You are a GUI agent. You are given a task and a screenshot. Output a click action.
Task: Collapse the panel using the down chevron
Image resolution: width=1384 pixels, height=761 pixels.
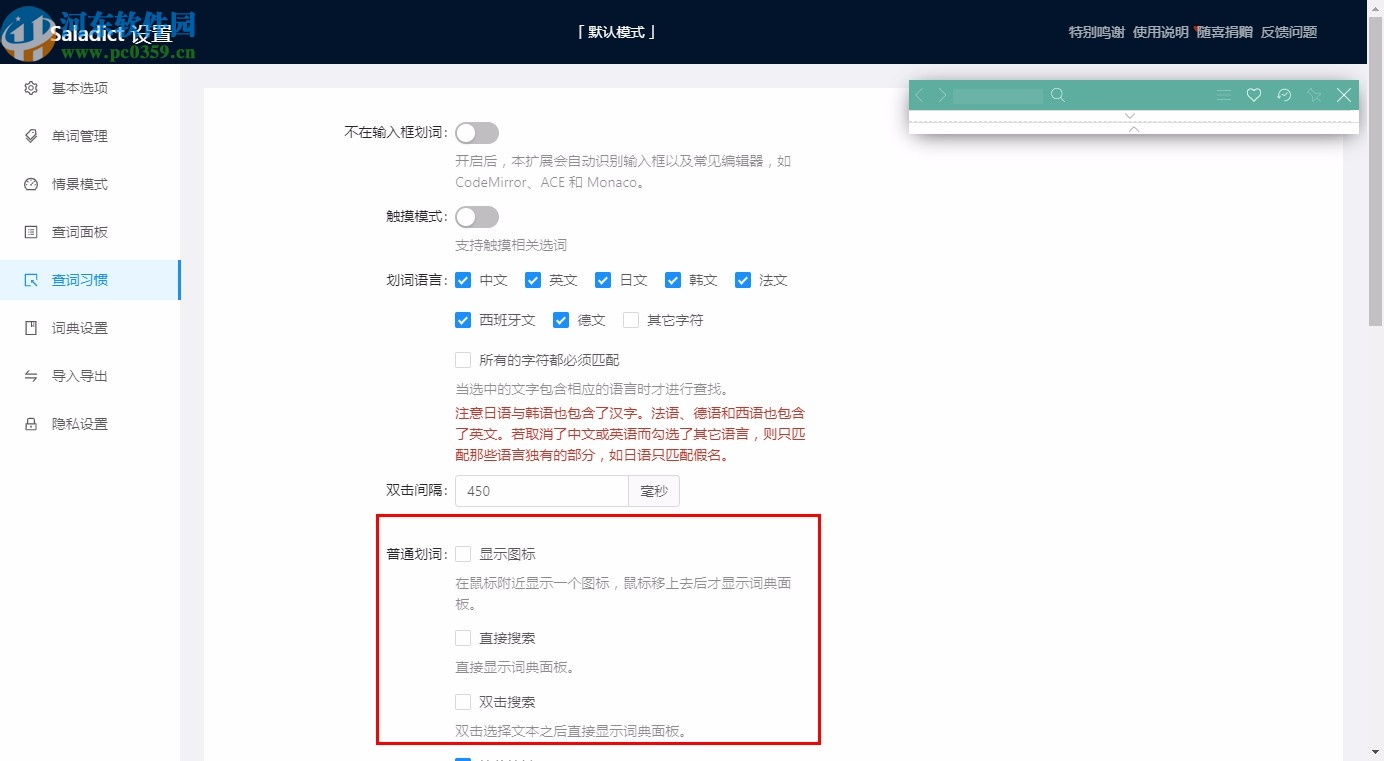(1130, 115)
